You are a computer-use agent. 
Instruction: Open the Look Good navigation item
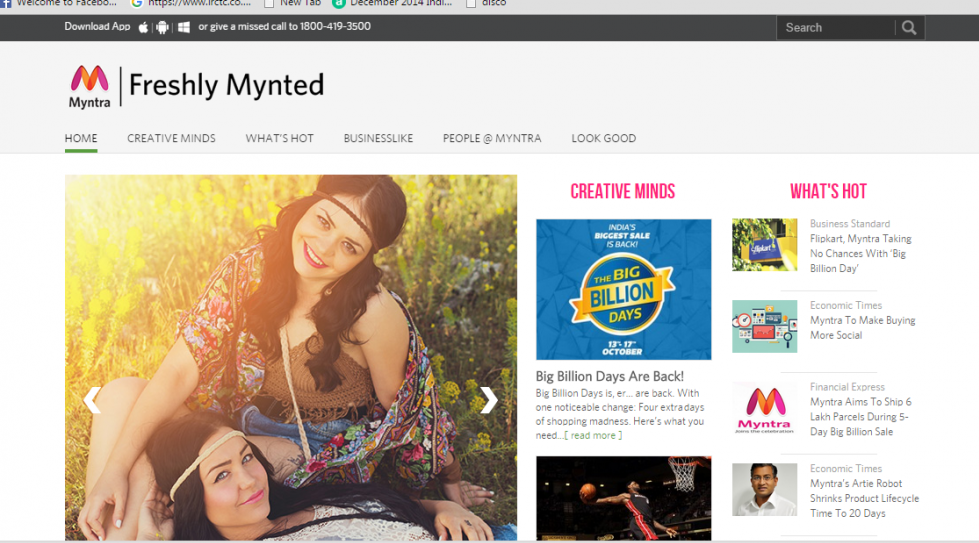603,138
